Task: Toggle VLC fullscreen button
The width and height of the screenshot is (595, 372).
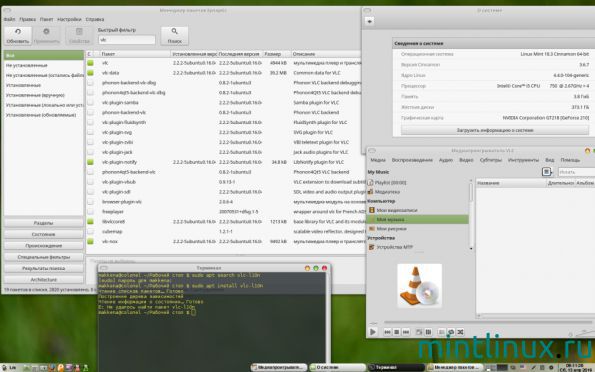Action: click(419, 332)
